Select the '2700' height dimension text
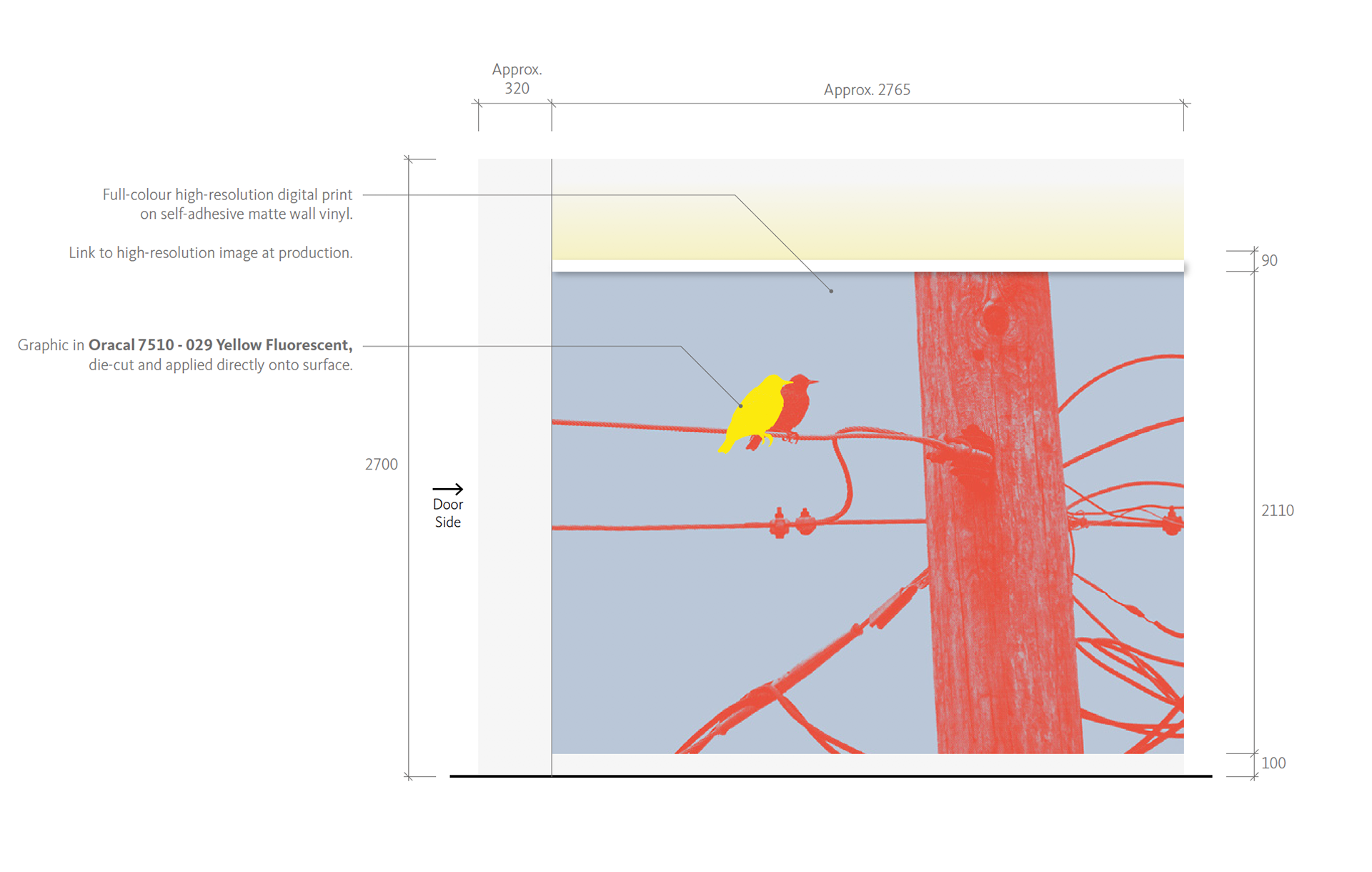This screenshot has height=872, width=1372. (381, 465)
